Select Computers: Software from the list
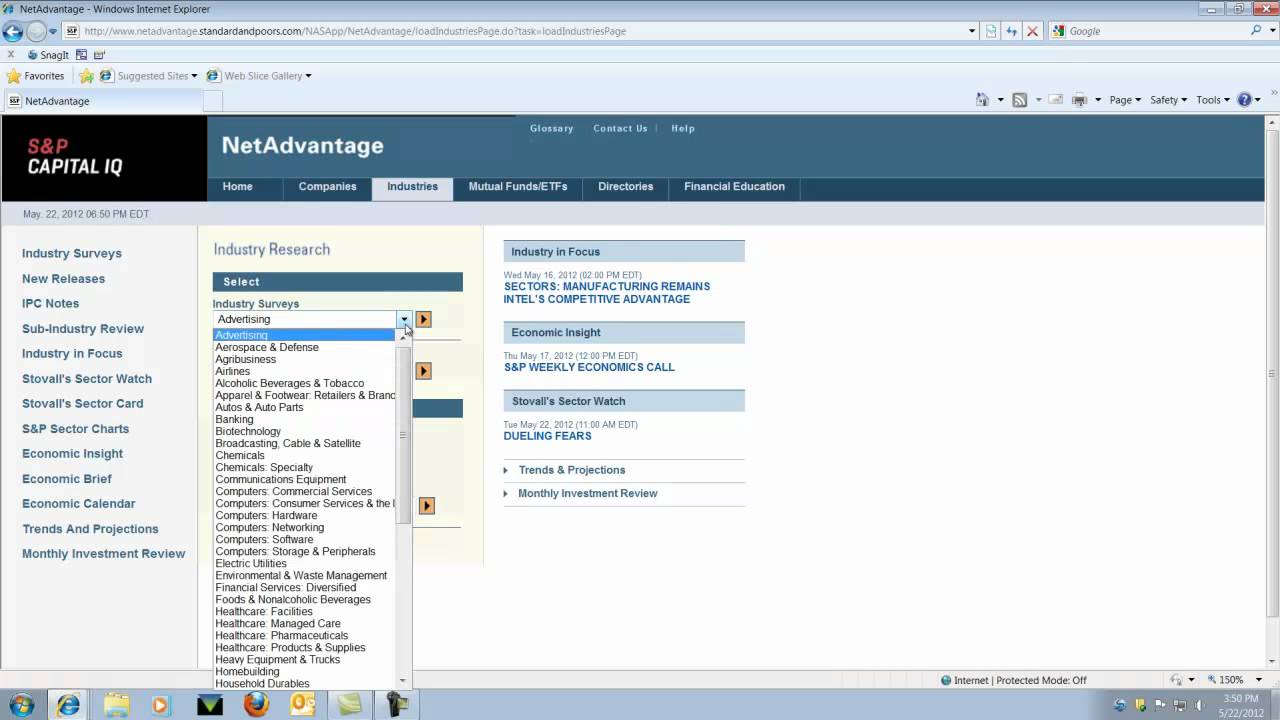 pos(264,539)
